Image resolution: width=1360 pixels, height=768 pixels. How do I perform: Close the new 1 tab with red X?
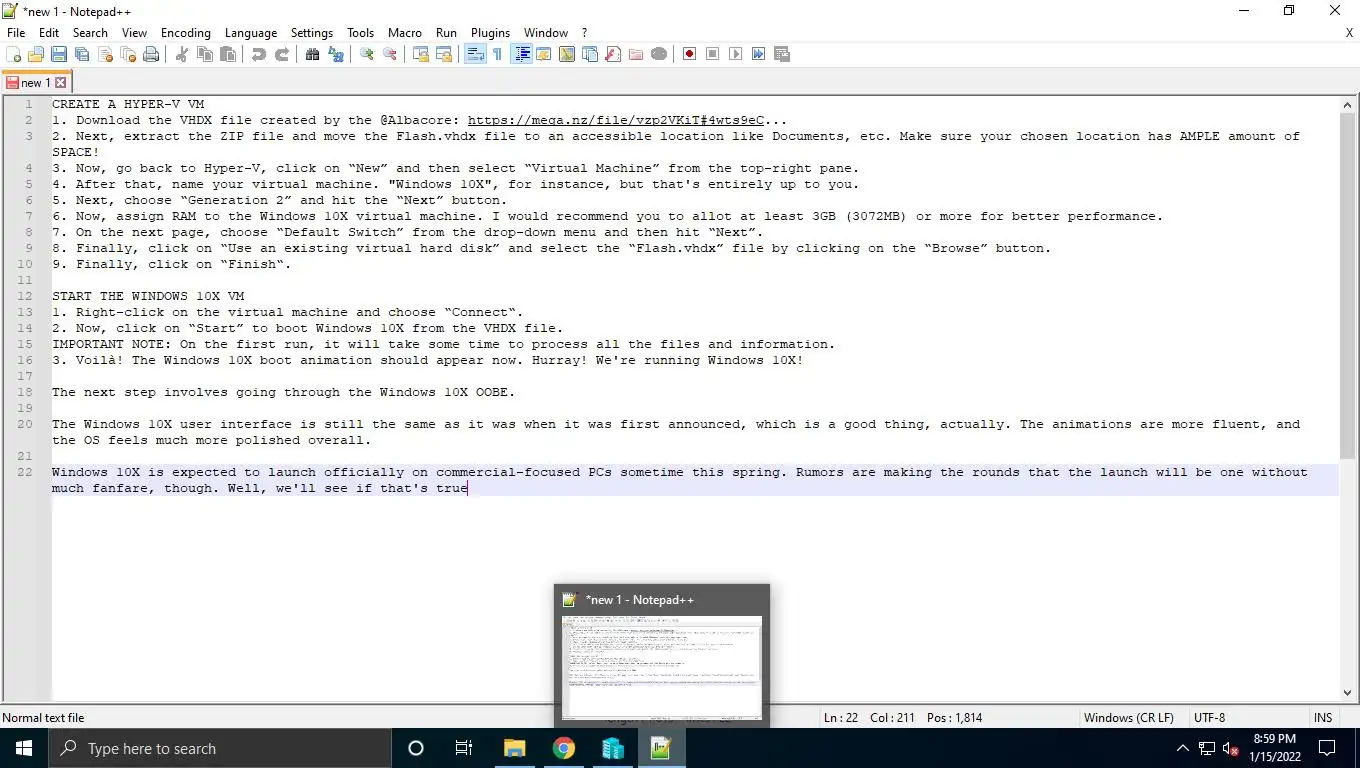pos(60,83)
